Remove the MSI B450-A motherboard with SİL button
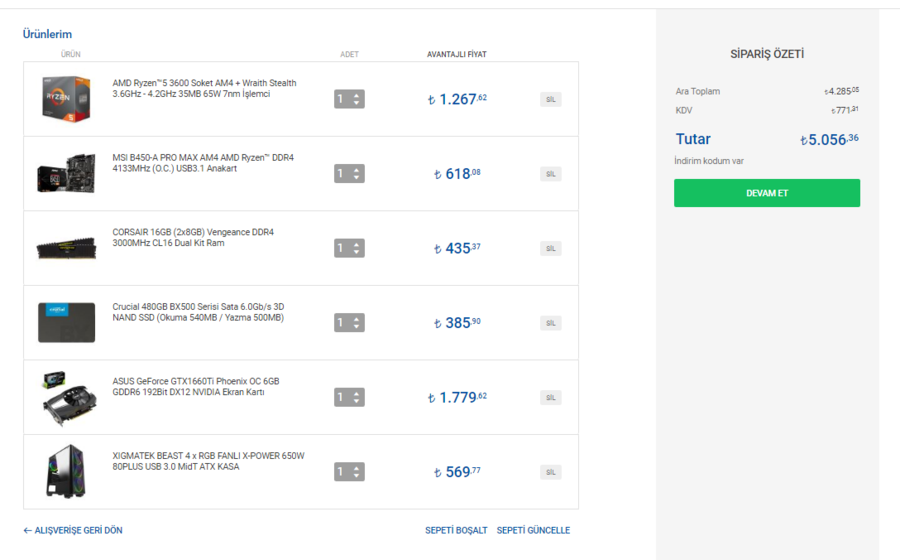This screenshot has height=560, width=900. [x=550, y=174]
